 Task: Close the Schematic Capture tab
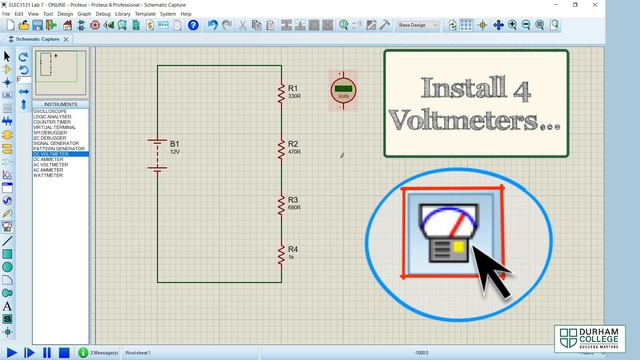[x=66, y=39]
